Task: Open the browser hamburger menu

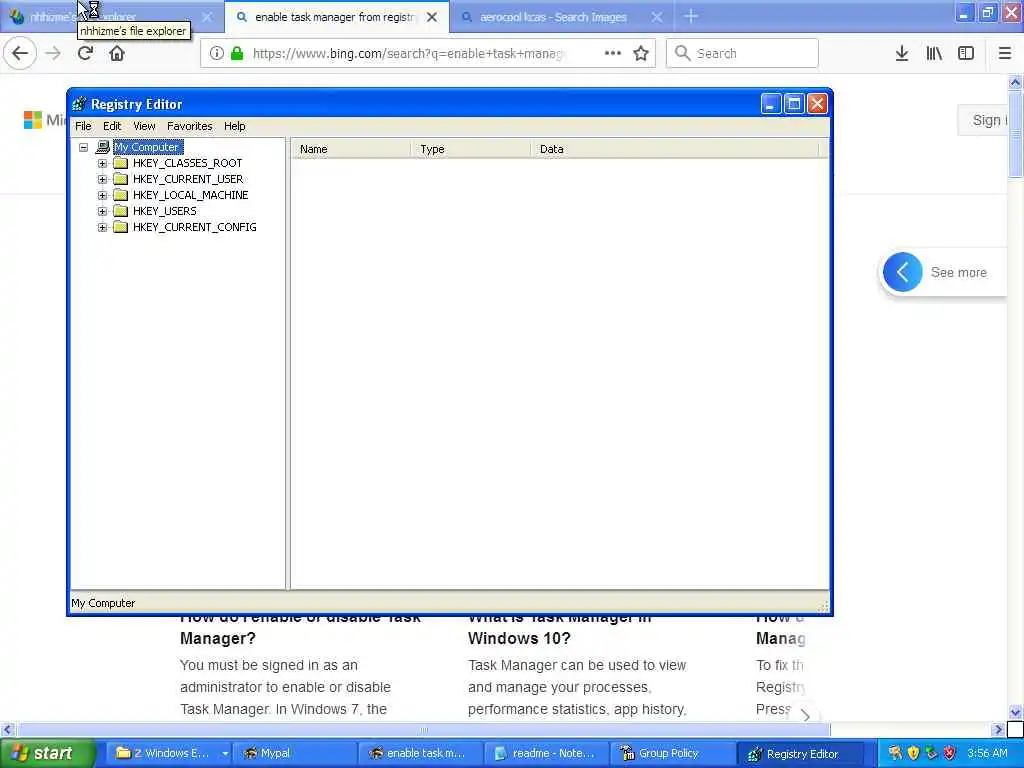Action: pyautogui.click(x=1004, y=54)
